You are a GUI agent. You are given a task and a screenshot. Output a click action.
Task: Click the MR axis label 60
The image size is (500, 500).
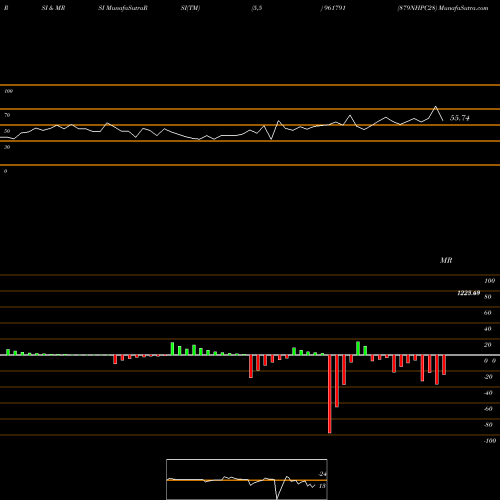click(488, 313)
